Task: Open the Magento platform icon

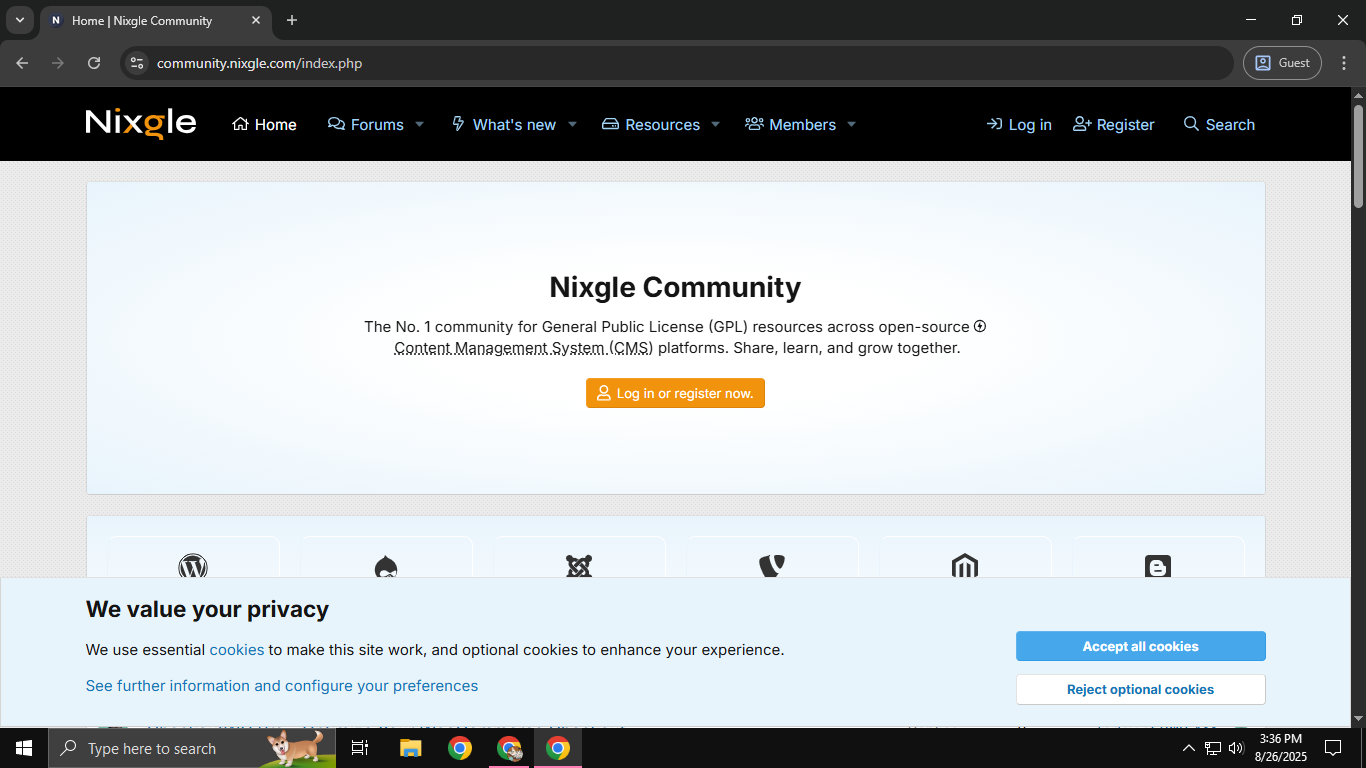Action: point(965,567)
